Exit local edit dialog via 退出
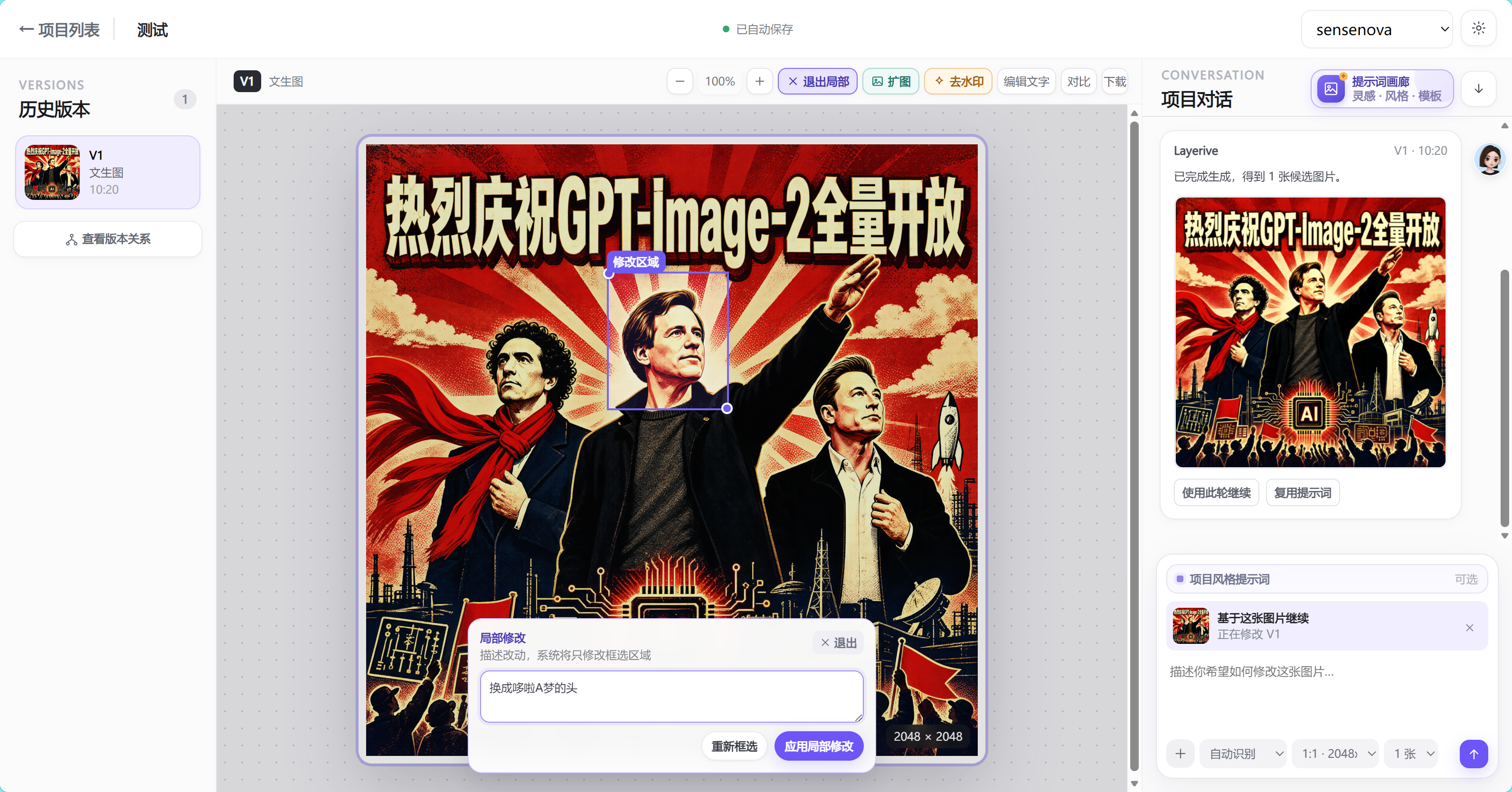Image resolution: width=1512 pixels, height=792 pixels. pyautogui.click(x=838, y=643)
